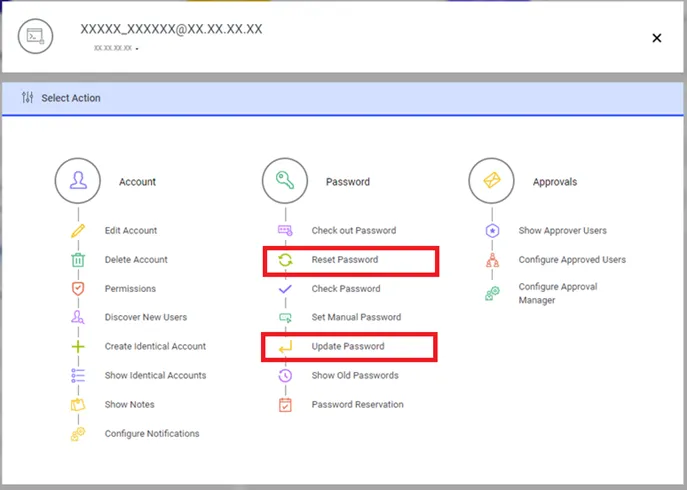Viewport: 687px width, 490px height.
Task: Open Edit Account
Action: [x=131, y=231]
